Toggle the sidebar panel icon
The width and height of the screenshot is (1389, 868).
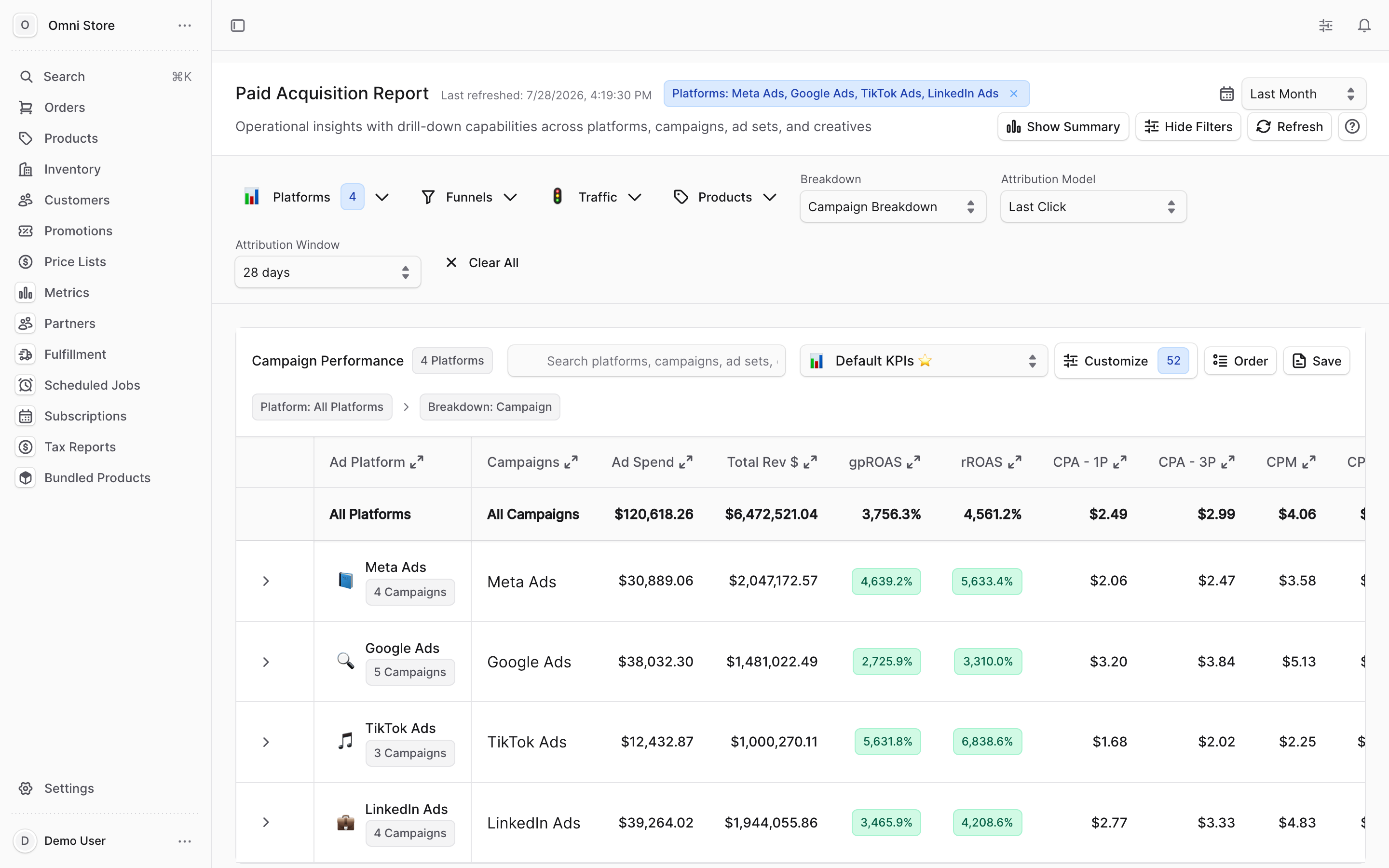pyautogui.click(x=238, y=25)
